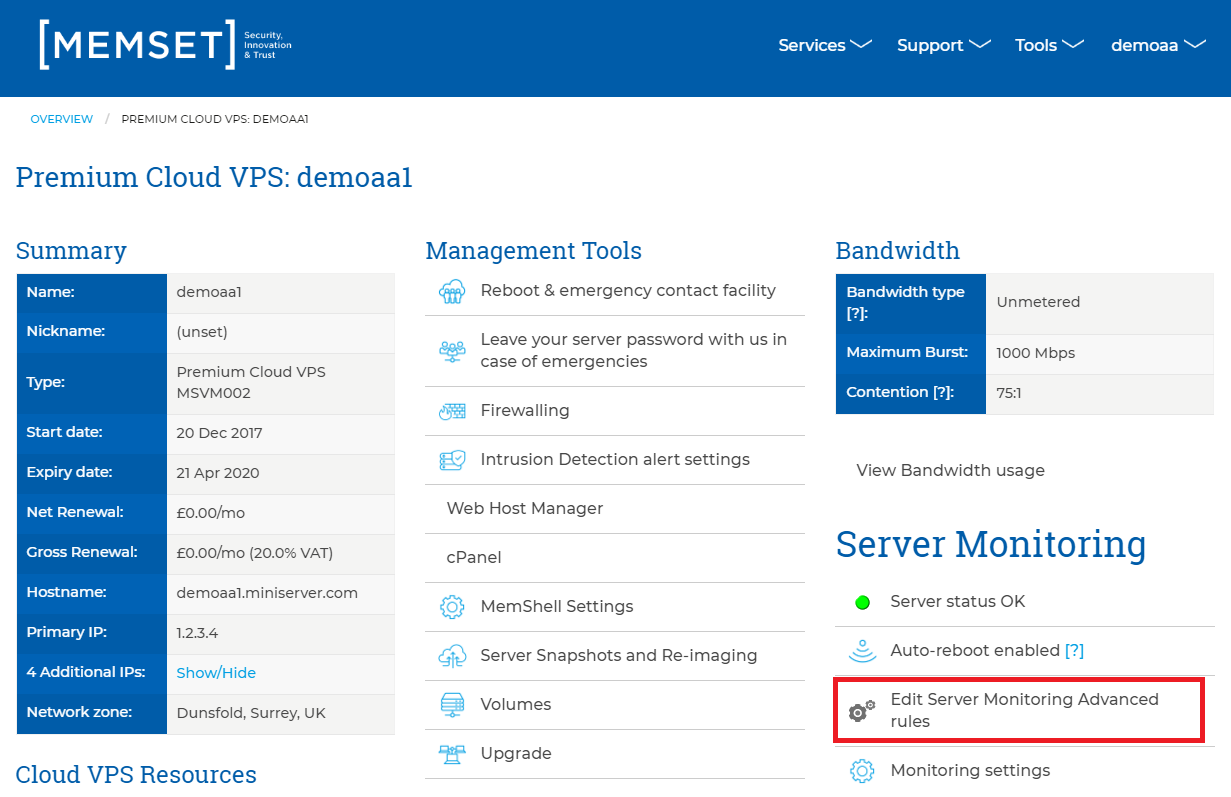
Task: Click the Premium Cloud VPS MSVM002 value
Action: [251, 382]
